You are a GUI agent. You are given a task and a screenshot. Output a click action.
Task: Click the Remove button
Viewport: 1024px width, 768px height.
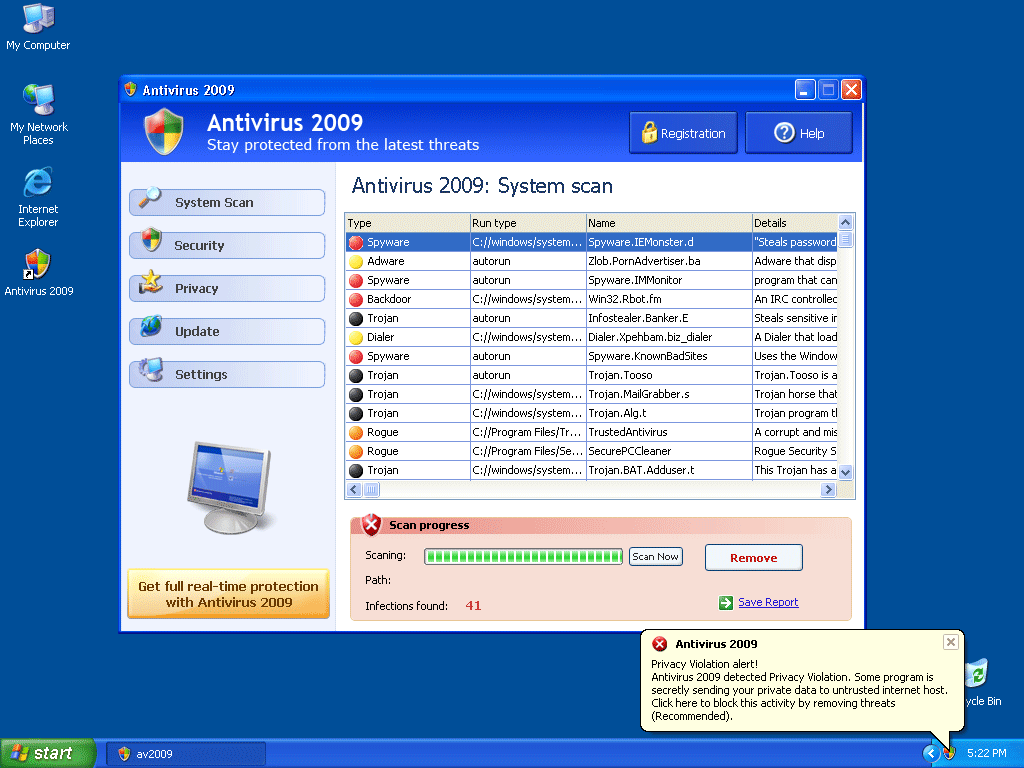753,558
